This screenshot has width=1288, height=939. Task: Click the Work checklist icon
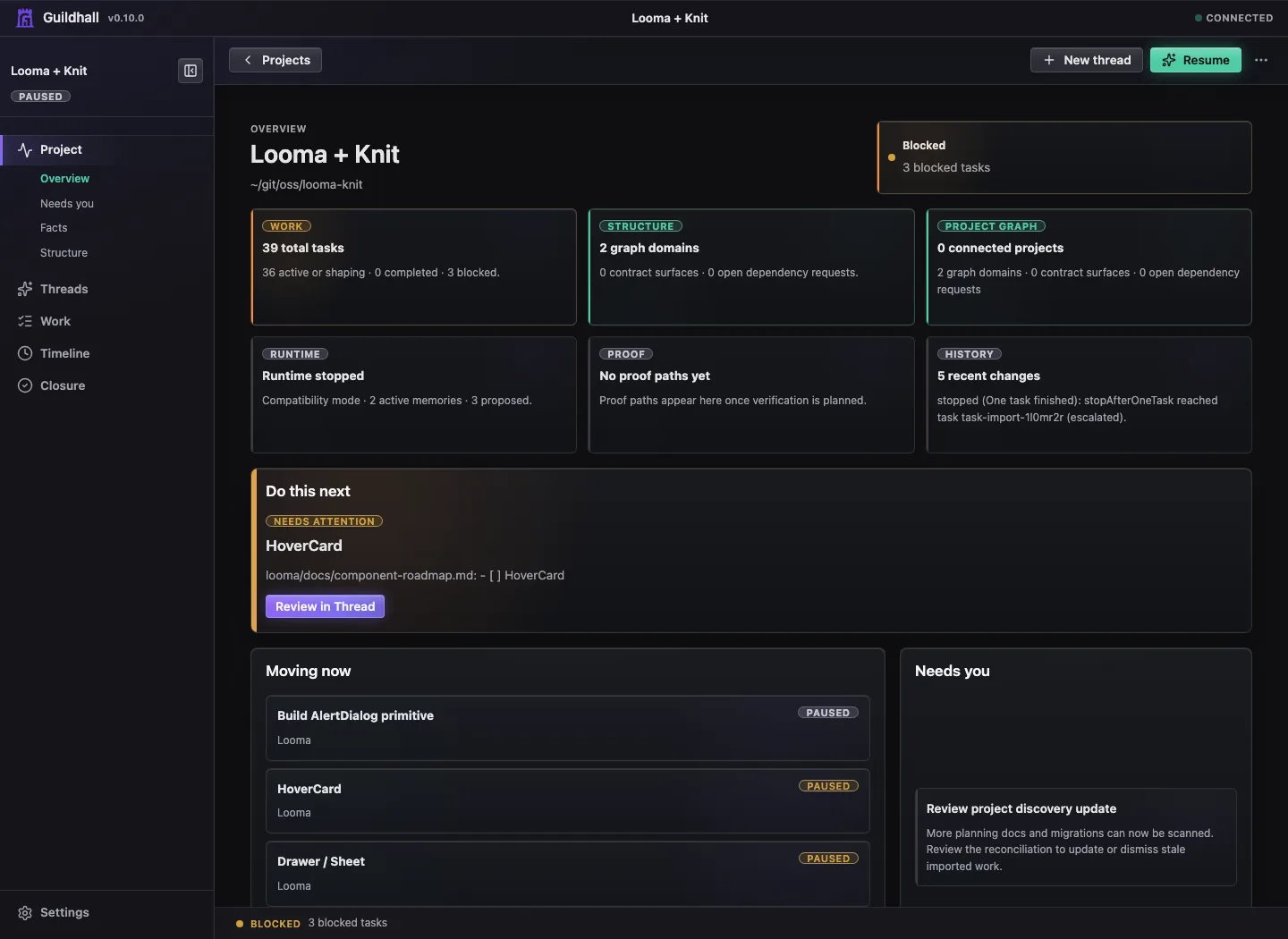coord(25,321)
